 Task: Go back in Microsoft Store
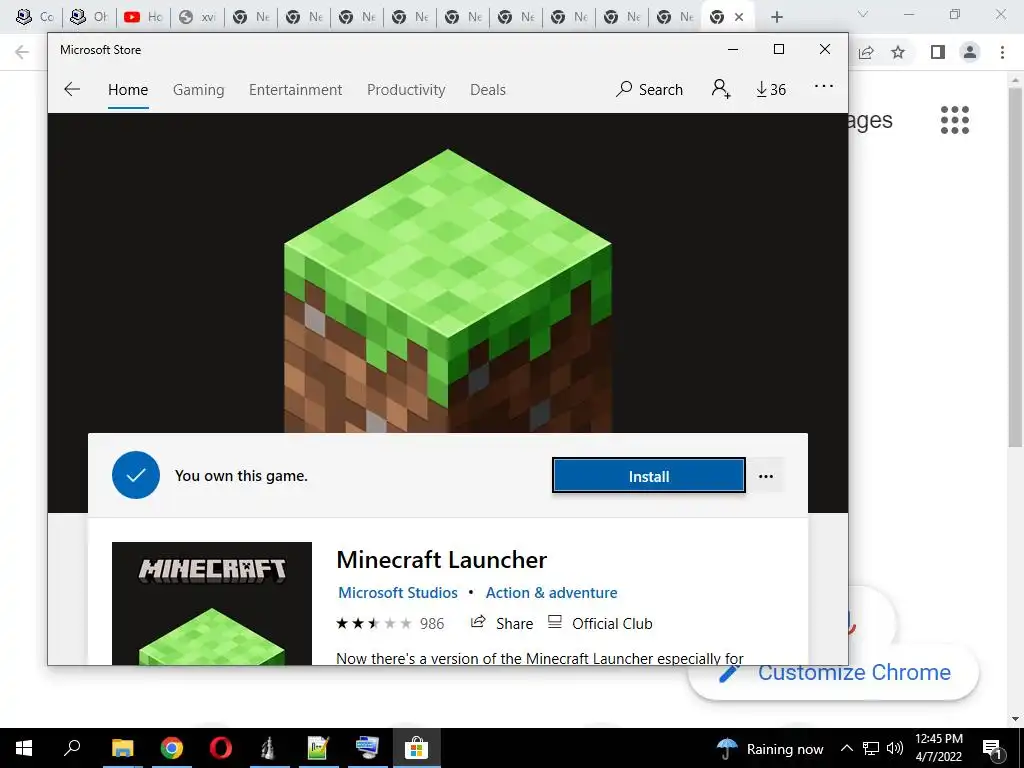coord(72,89)
